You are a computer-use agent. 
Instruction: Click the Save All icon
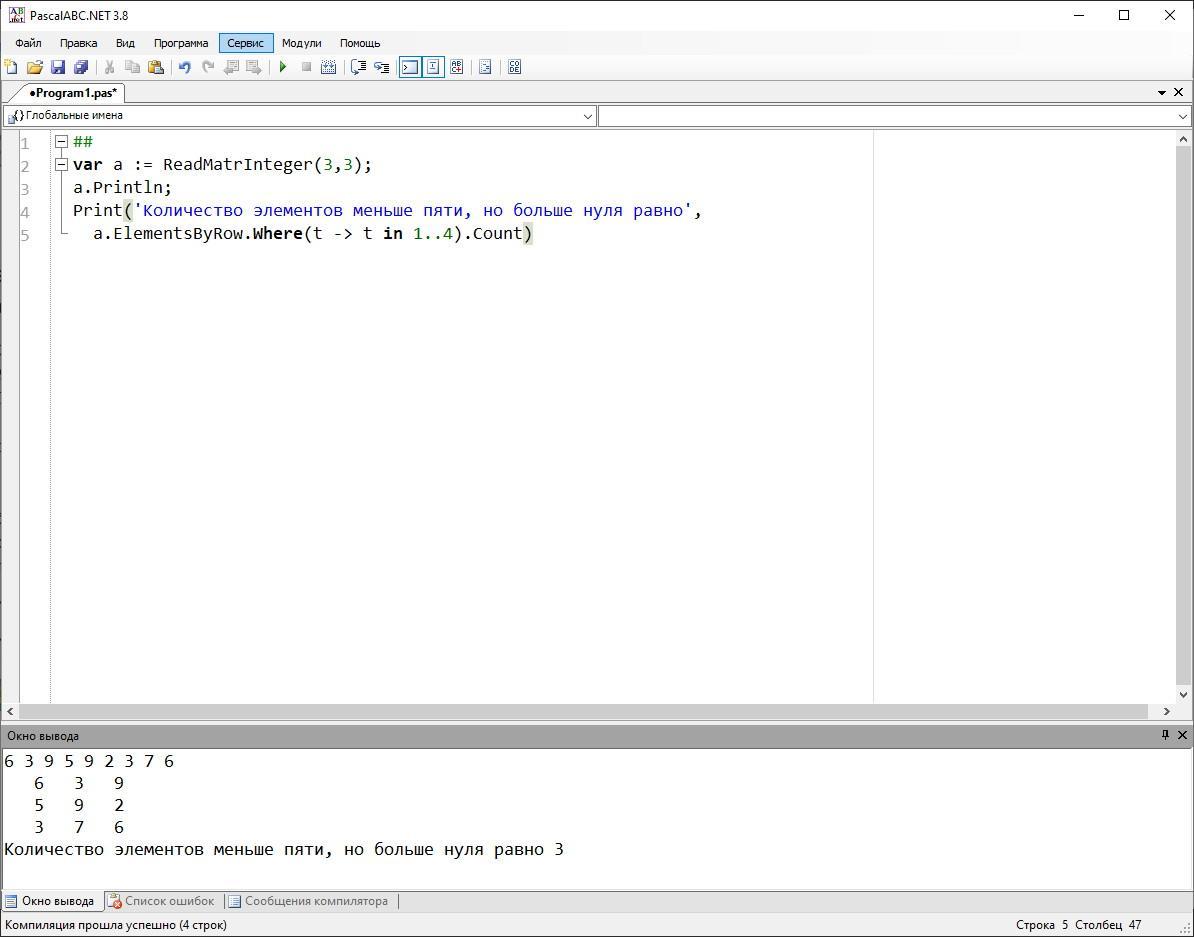[x=81, y=67]
